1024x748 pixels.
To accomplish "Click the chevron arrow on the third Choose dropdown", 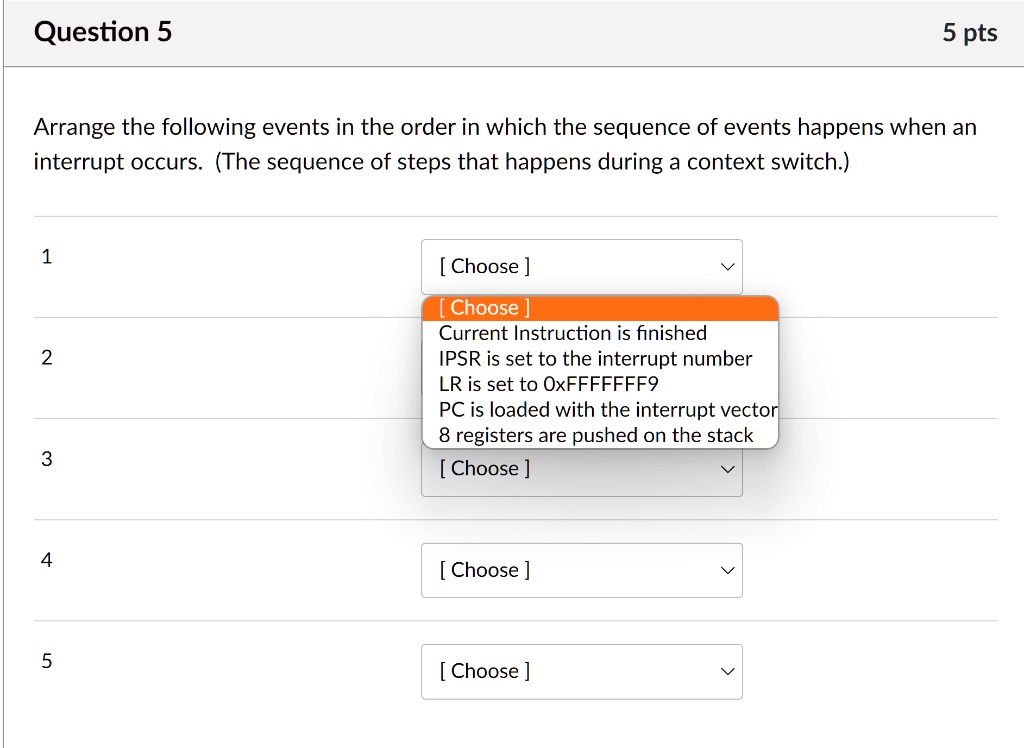I will click(x=727, y=468).
